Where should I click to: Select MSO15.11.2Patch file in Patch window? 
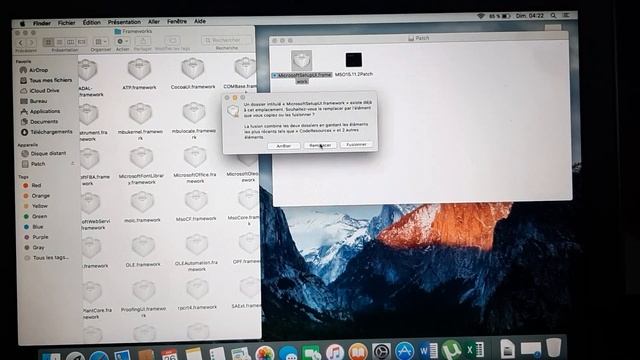point(354,60)
